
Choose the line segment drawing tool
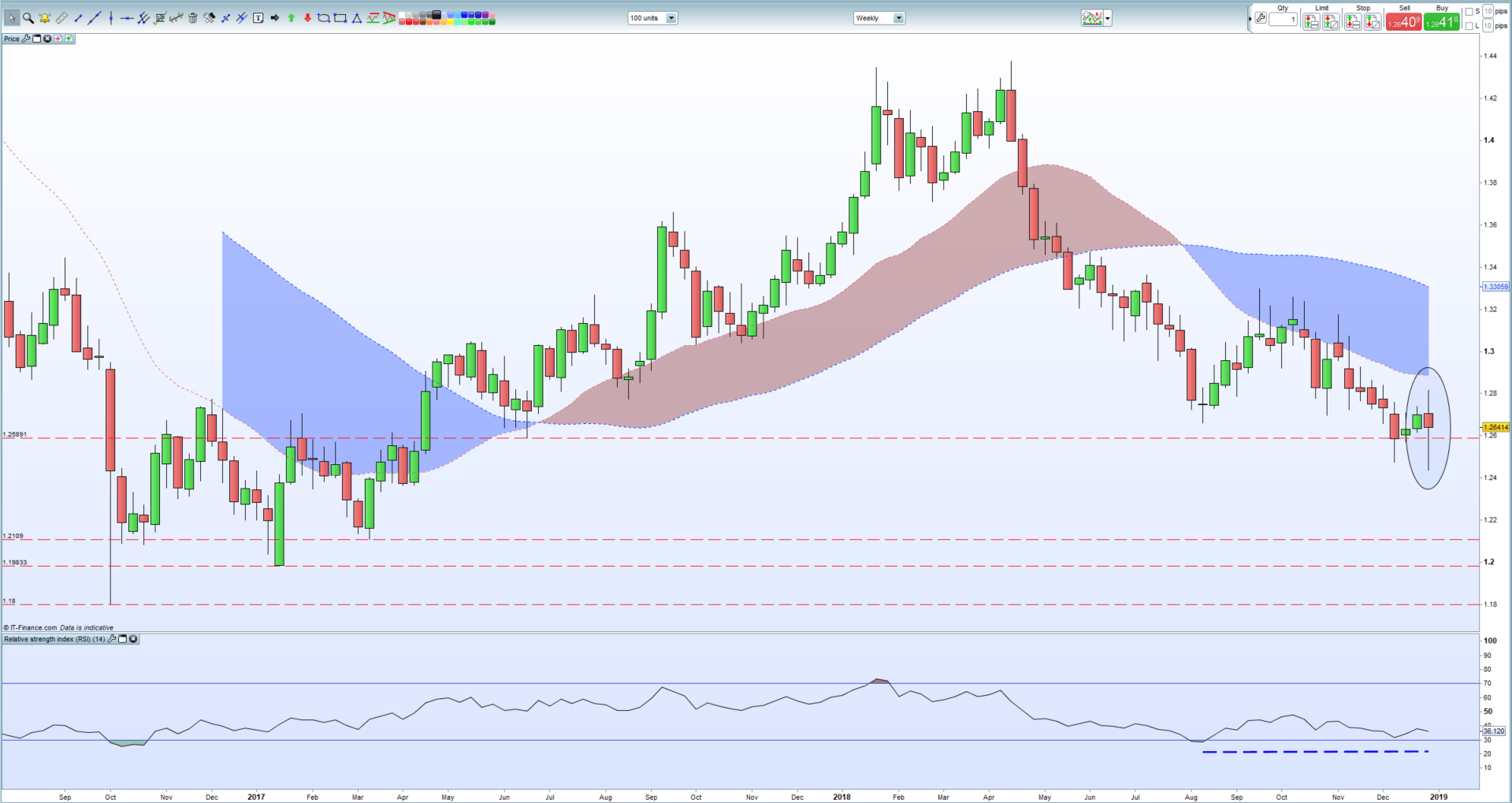point(78,18)
